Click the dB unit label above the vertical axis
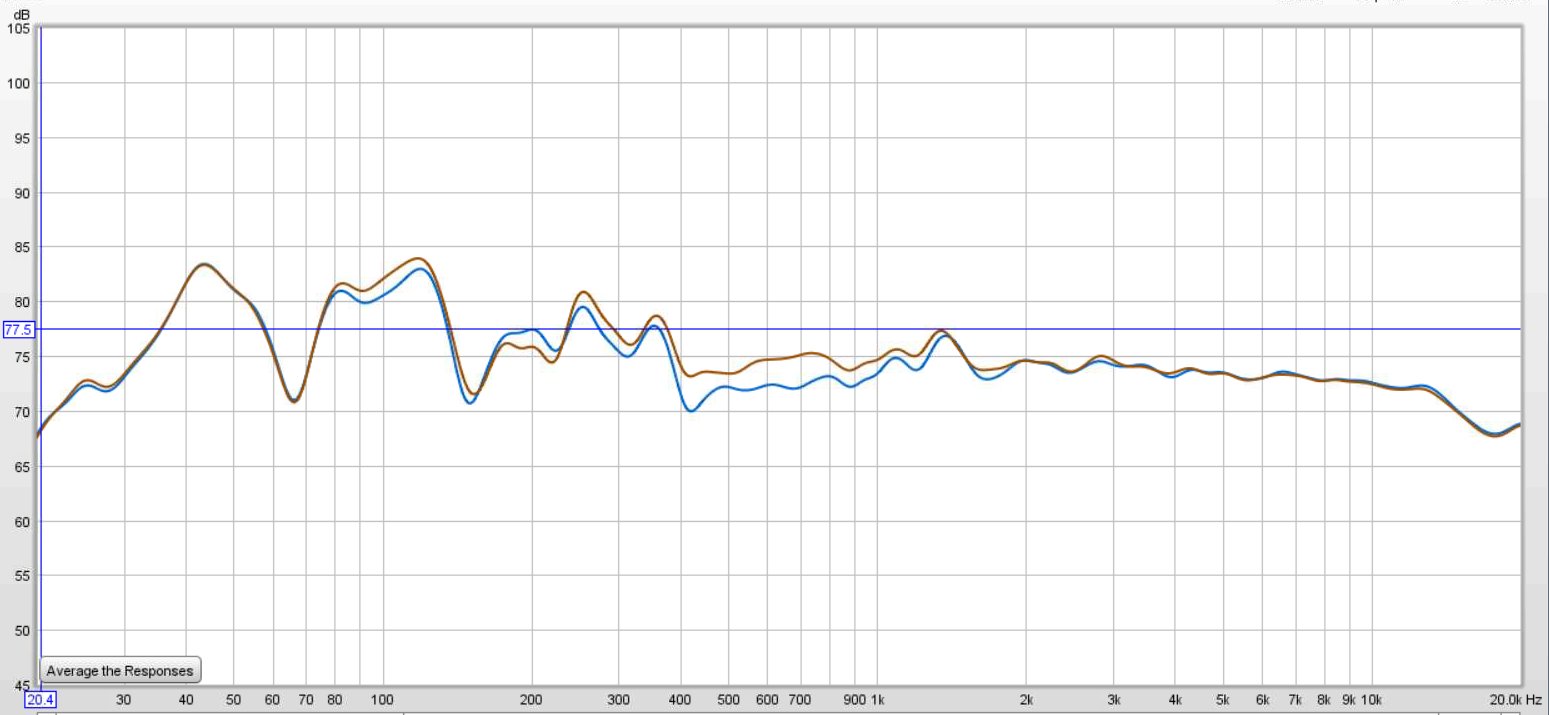 [x=22, y=15]
